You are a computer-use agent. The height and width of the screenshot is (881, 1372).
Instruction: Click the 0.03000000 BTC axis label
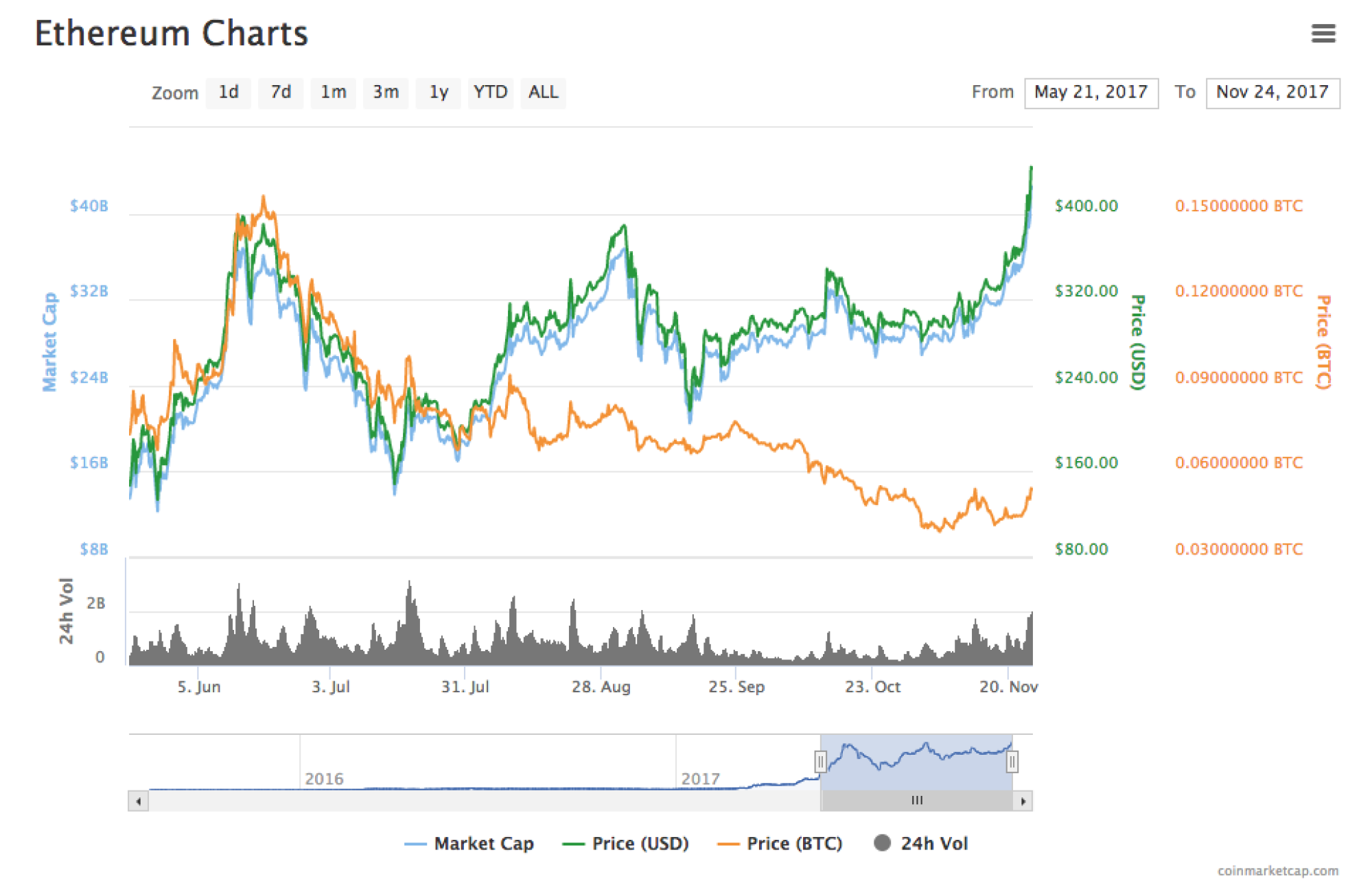pos(1239,549)
